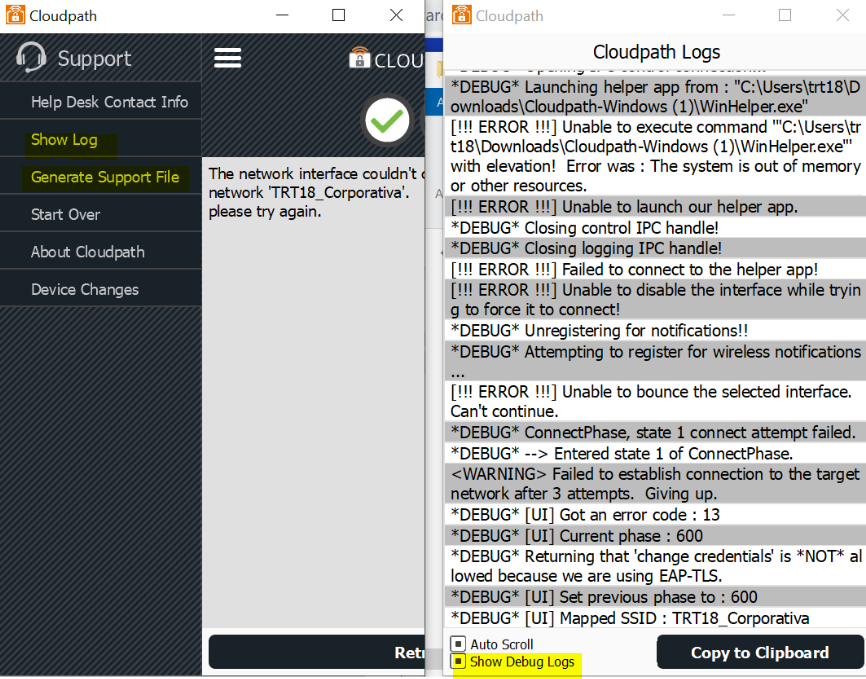Minimize the left Cloudpath window
Image resolution: width=866 pixels, height=679 pixels.
[x=282, y=15]
